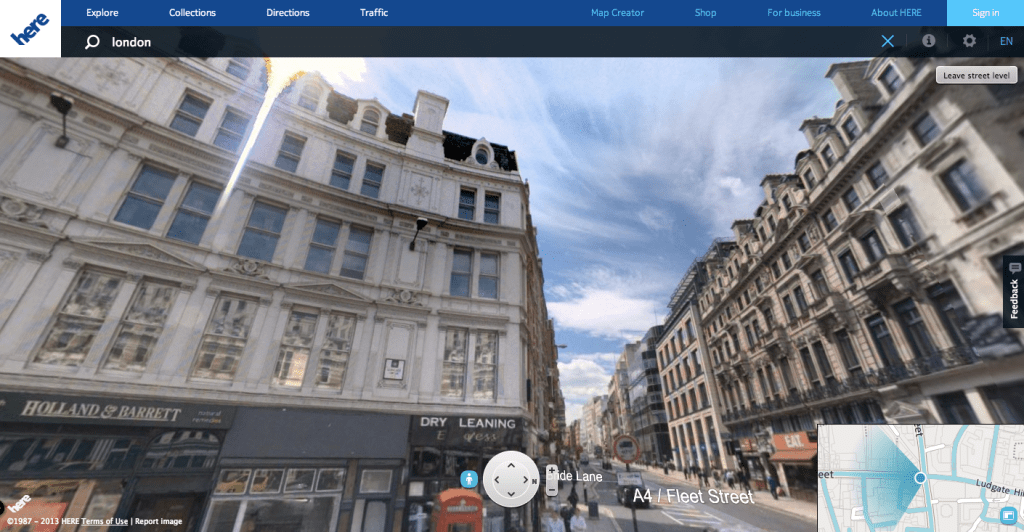Viewport: 1024px width, 532px height.
Task: Click the blue pedestrian street-level icon
Action: click(469, 479)
